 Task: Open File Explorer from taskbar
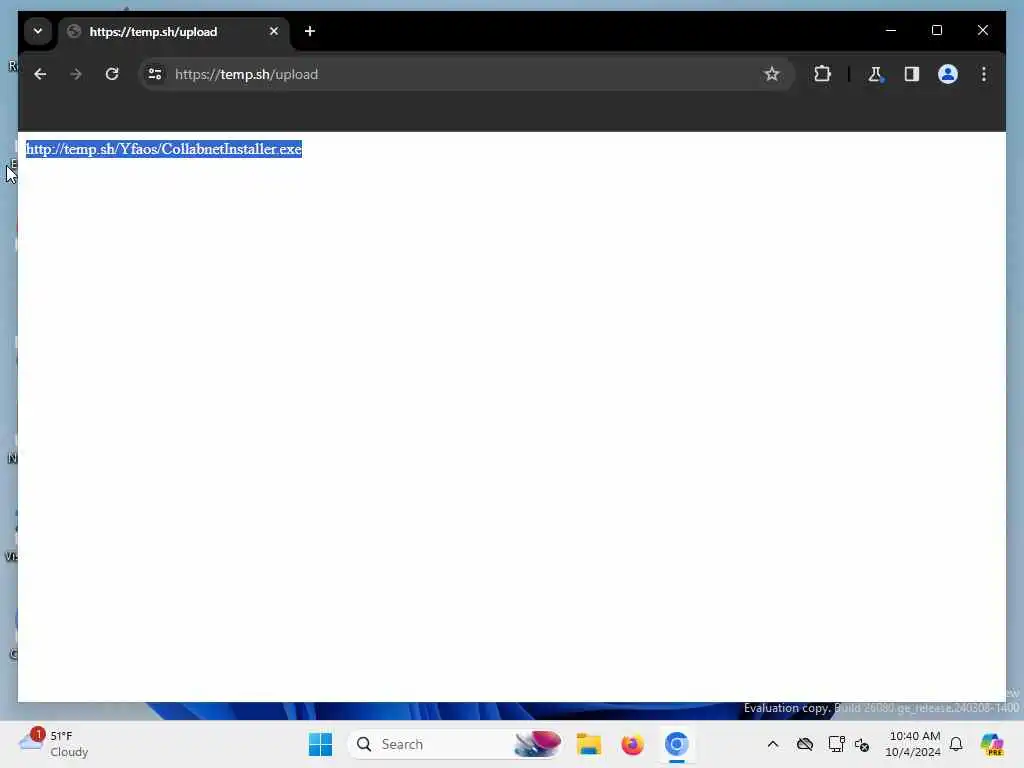[588, 744]
